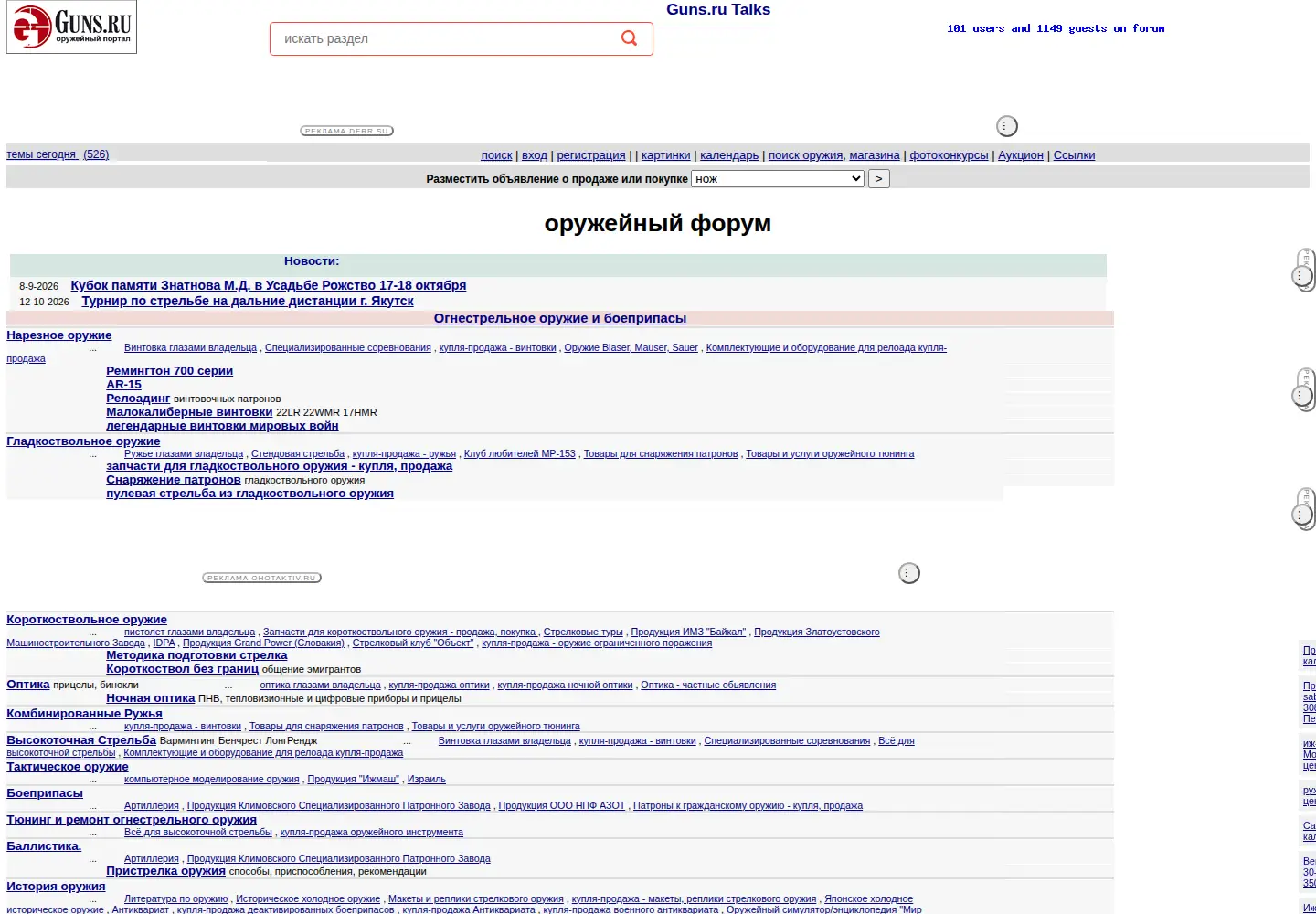Open Снаряжение патронов subforum

(x=174, y=480)
